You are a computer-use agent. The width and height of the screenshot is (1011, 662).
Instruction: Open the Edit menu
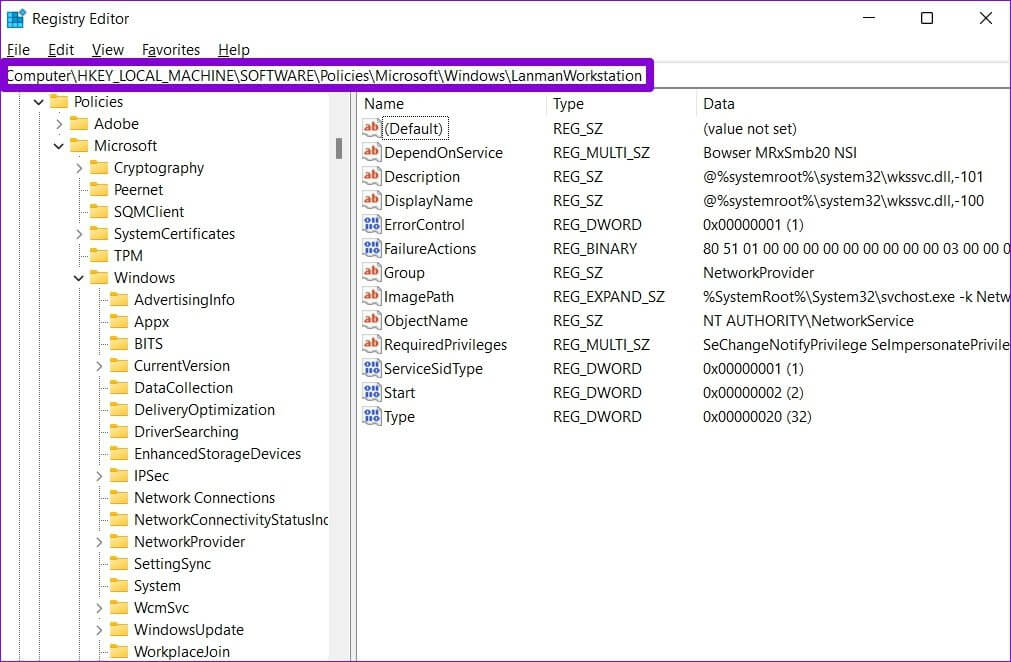click(x=61, y=50)
